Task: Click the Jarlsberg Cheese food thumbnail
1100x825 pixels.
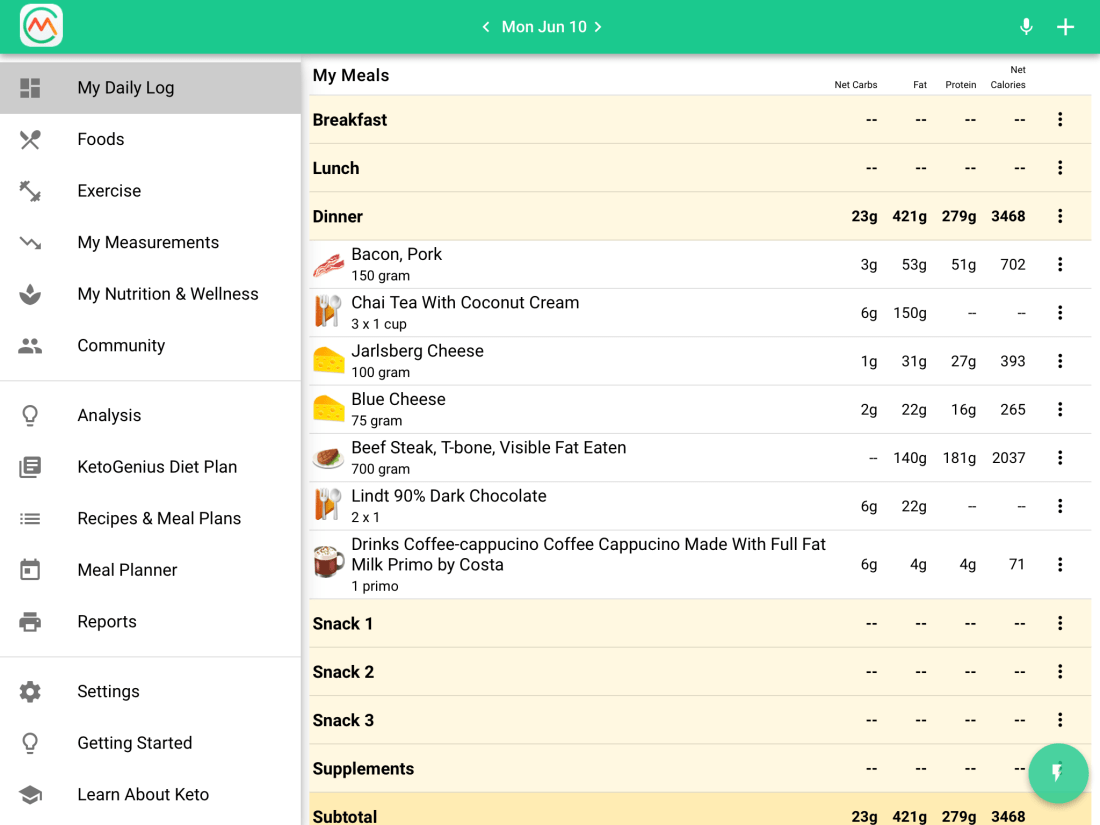Action: pyautogui.click(x=328, y=361)
